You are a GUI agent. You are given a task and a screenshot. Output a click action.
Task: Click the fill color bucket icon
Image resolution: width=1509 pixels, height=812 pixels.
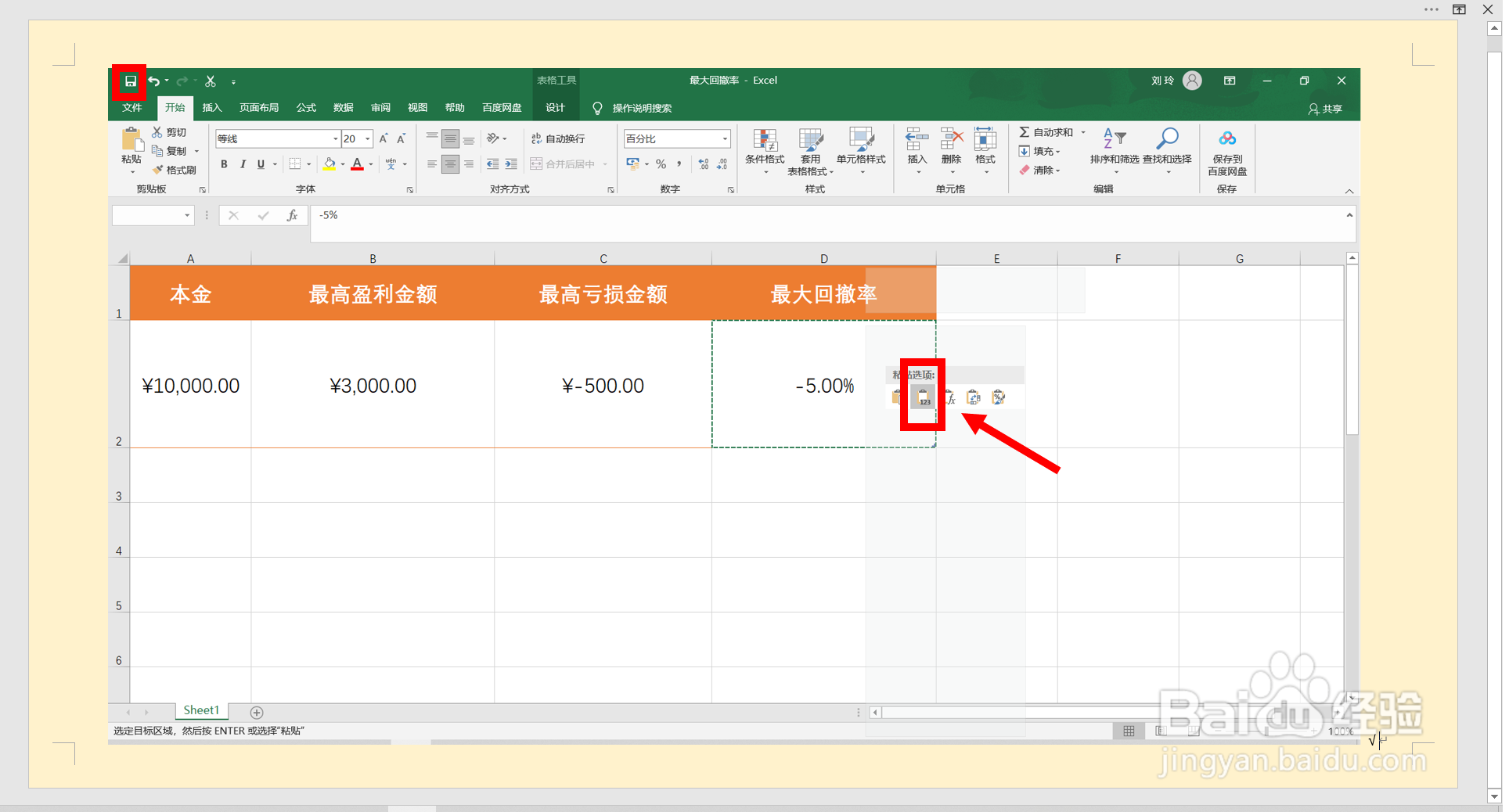330,164
